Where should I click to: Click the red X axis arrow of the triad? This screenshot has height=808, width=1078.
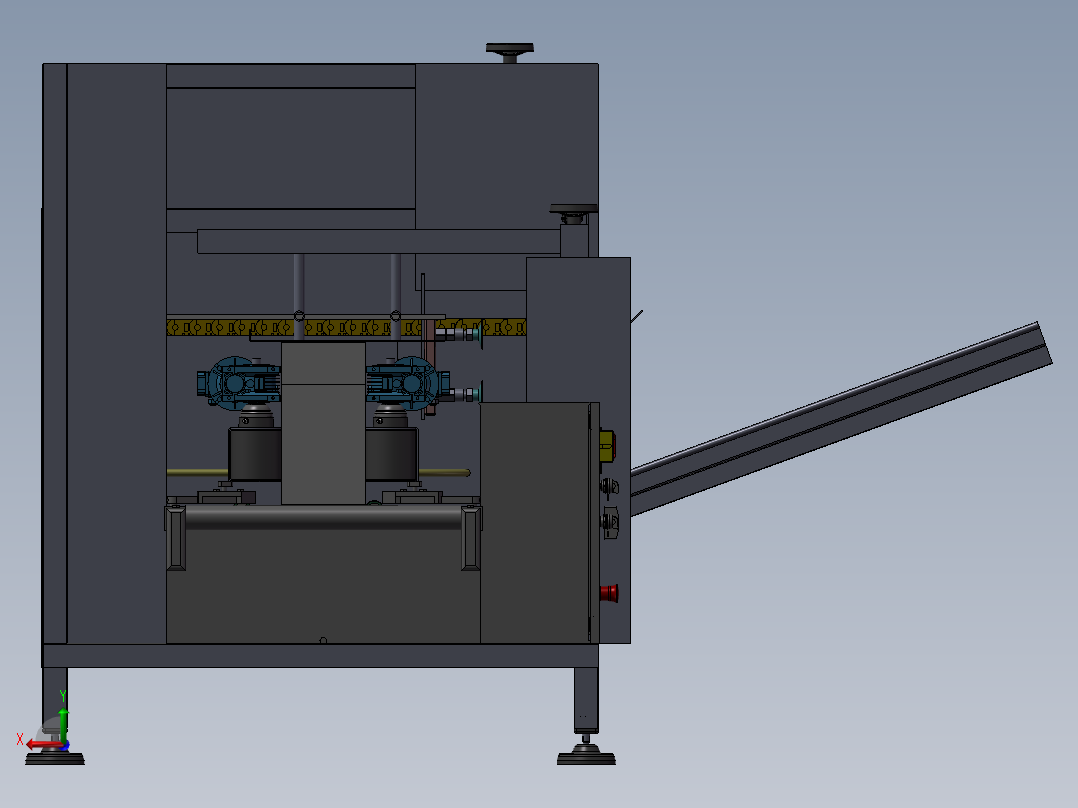click(43, 744)
